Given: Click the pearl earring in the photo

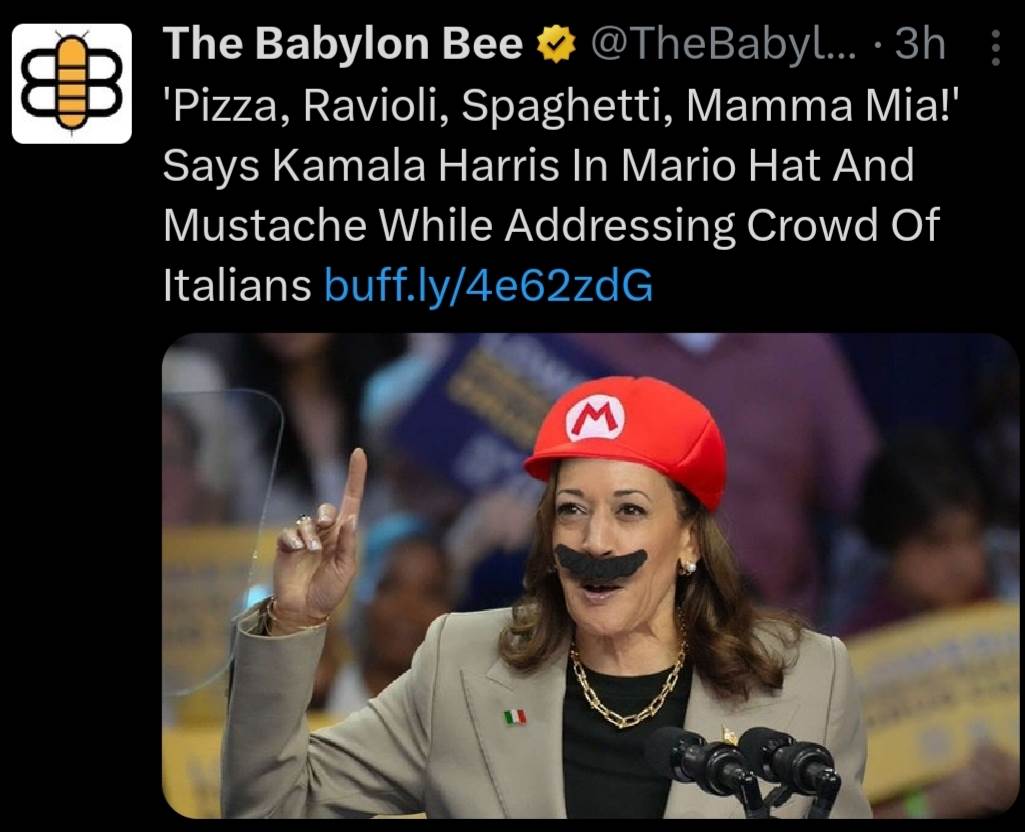Looking at the screenshot, I should [x=690, y=566].
